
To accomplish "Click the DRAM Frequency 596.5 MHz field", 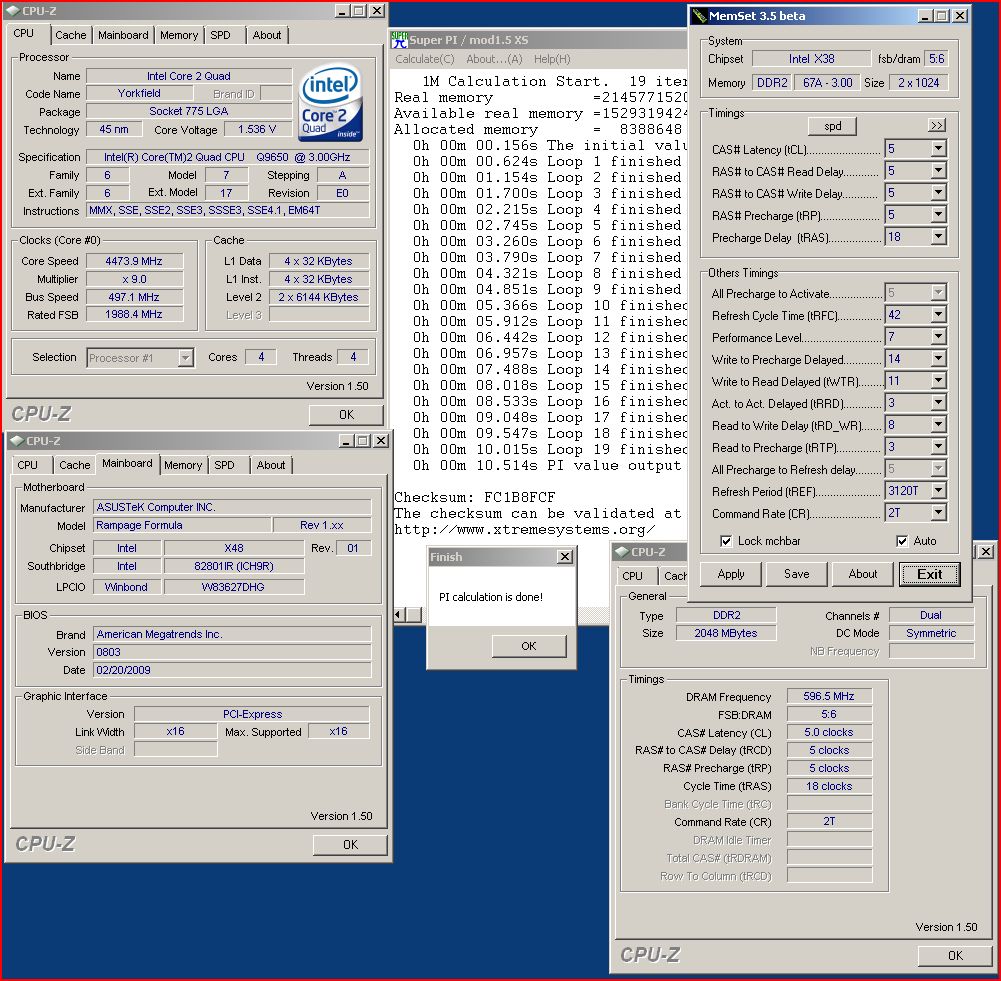I will (x=829, y=696).
